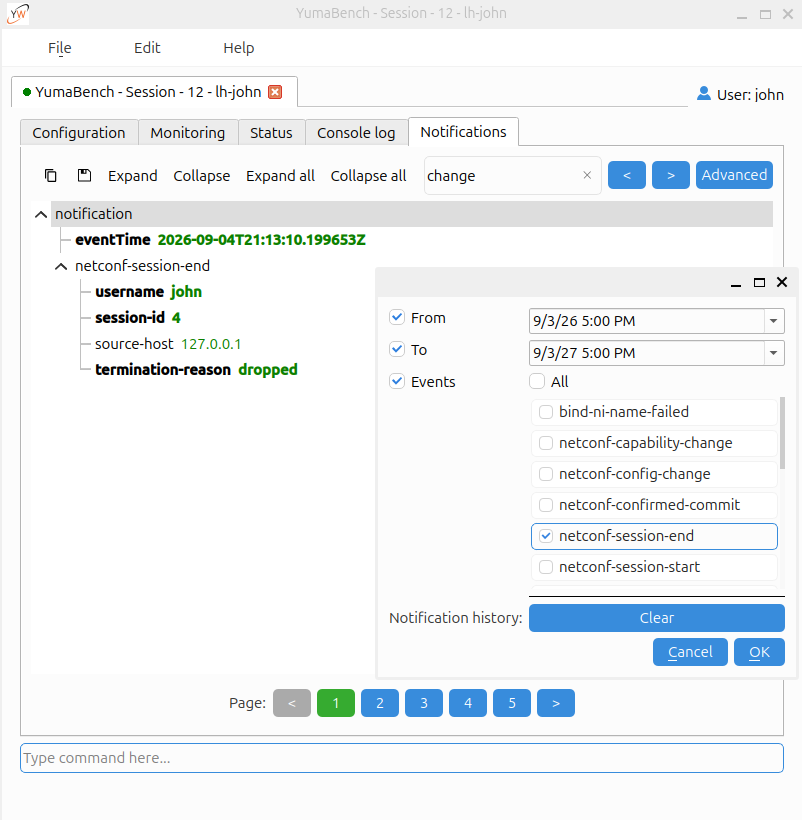Open the File menu
The image size is (802, 820).
pos(60,48)
